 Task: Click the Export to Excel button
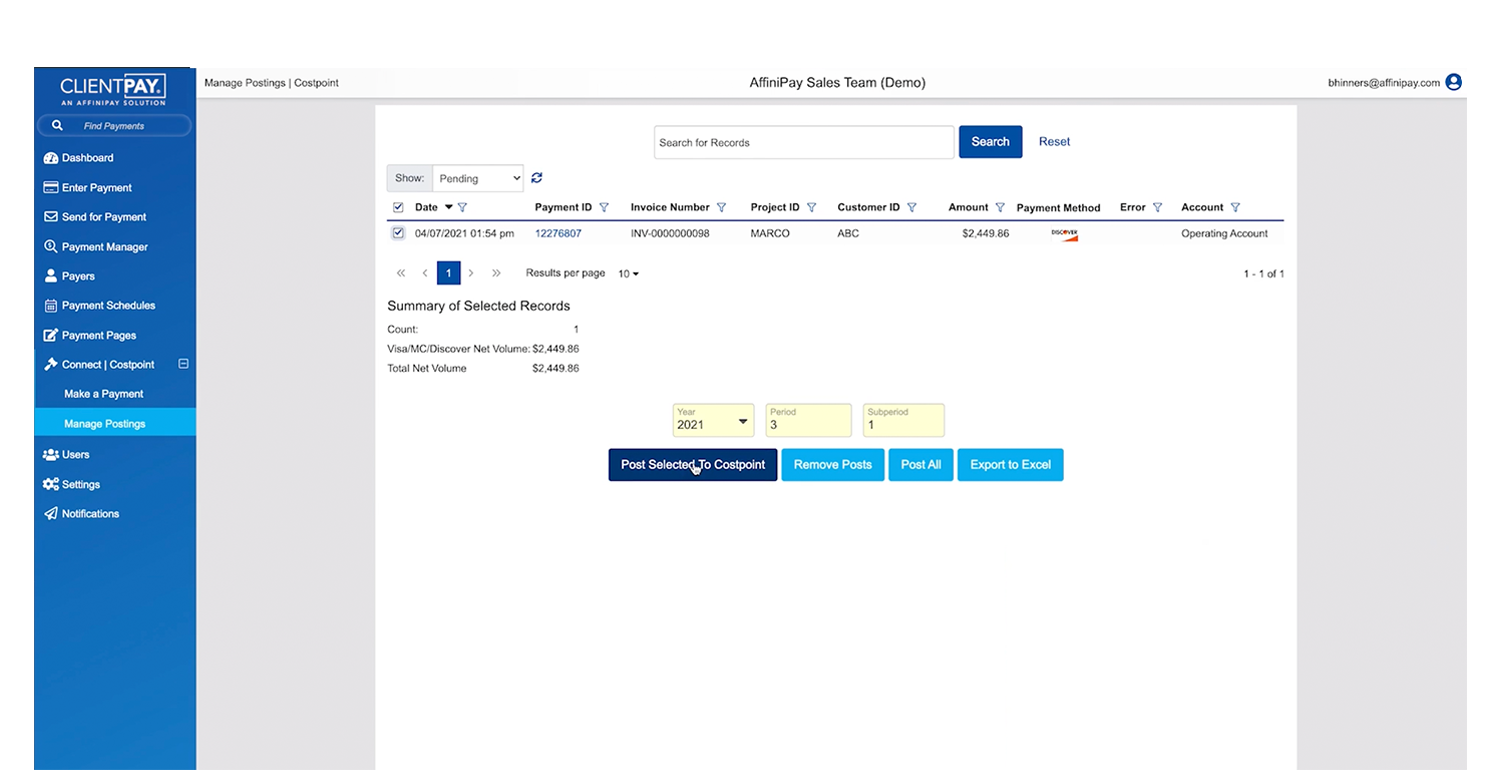(1010, 465)
